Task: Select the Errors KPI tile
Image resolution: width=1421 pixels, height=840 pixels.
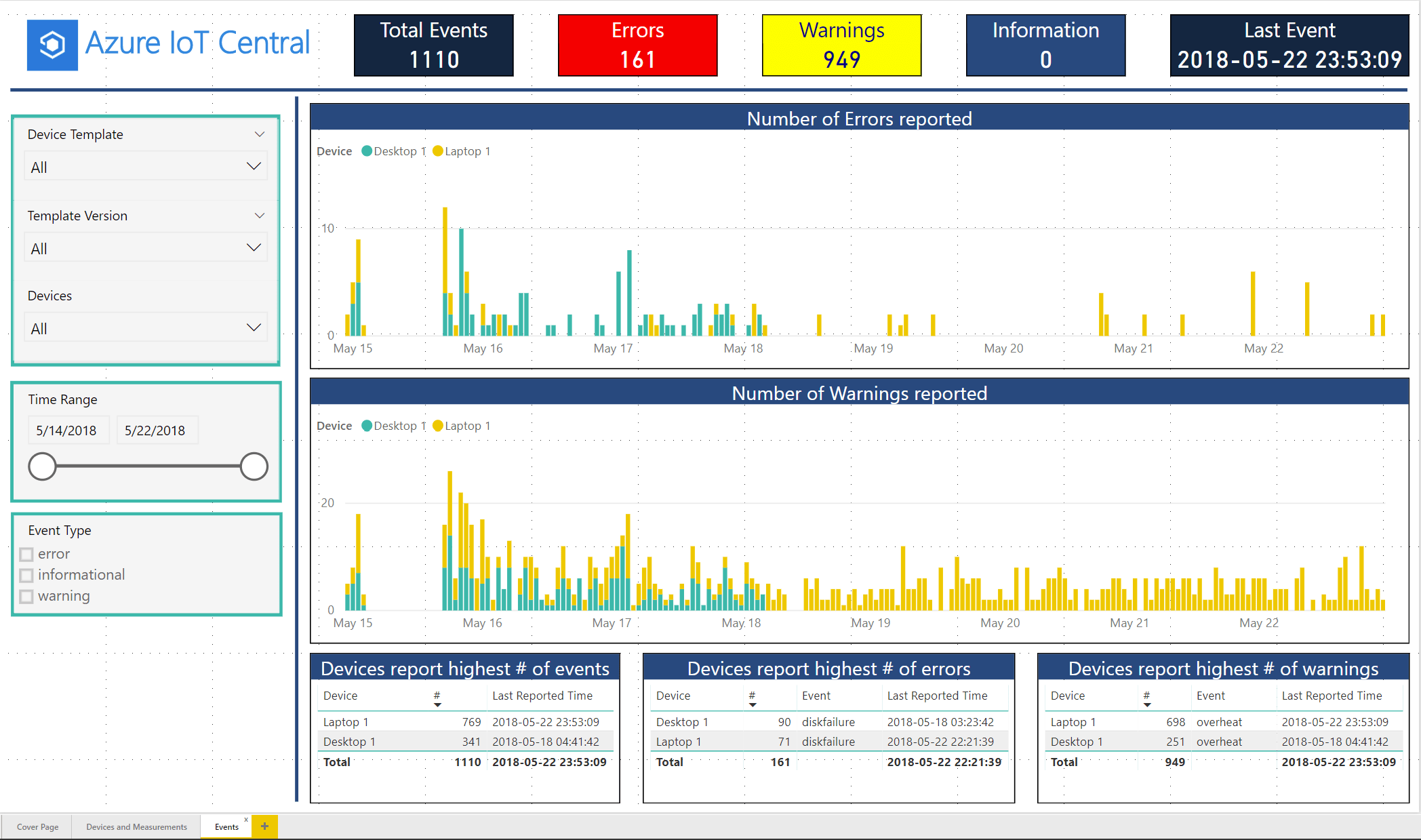Action: pos(637,45)
